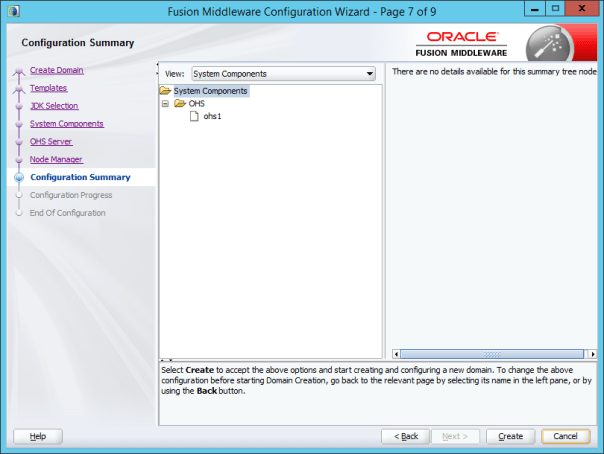Click the Configuration Summary step bullet icon
This screenshot has height=454, width=604.
(x=19, y=178)
